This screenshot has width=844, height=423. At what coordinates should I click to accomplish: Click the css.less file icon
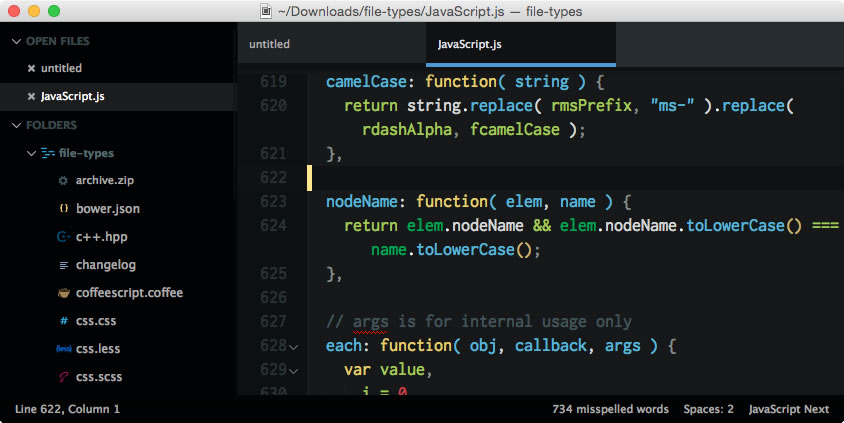click(64, 349)
